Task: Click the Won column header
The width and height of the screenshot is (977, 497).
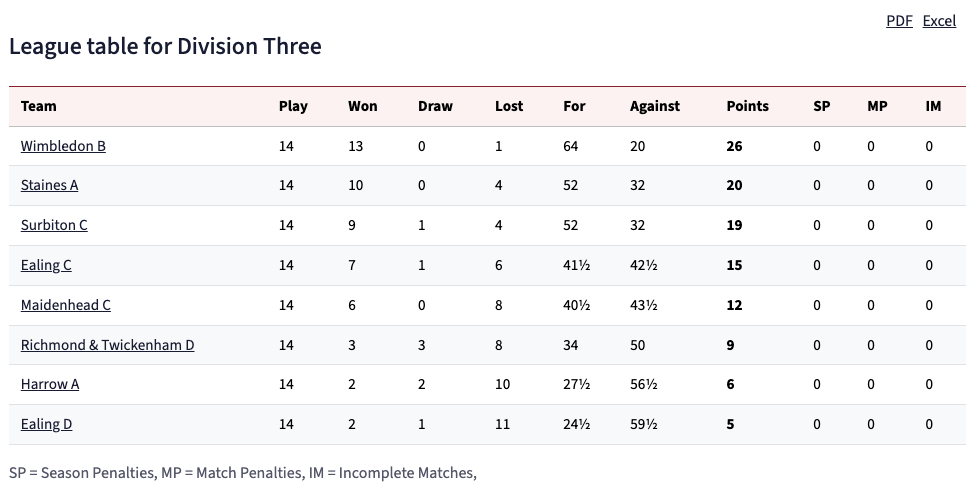Action: (362, 106)
